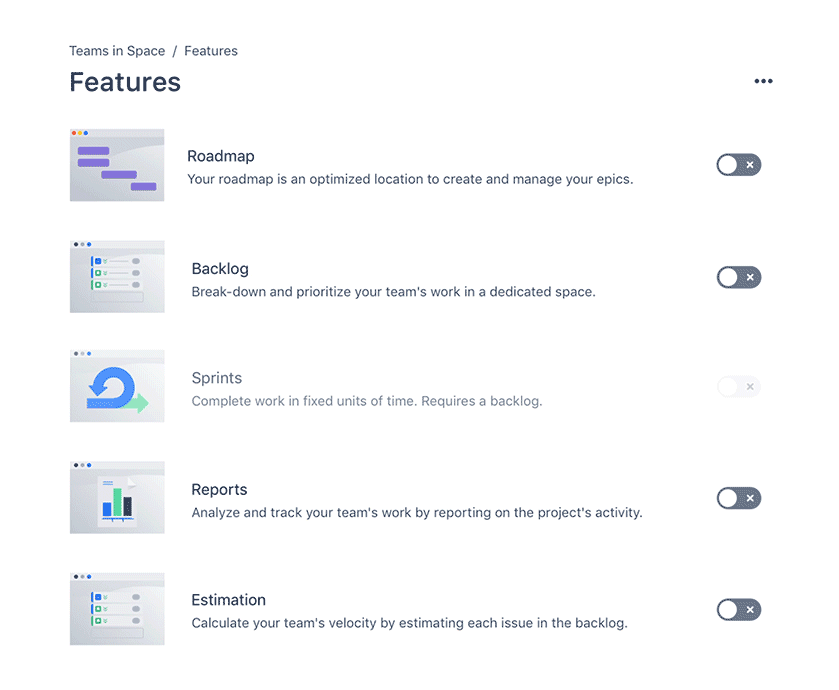
Task: Click the Reports bar chart illustration
Action: point(117,497)
